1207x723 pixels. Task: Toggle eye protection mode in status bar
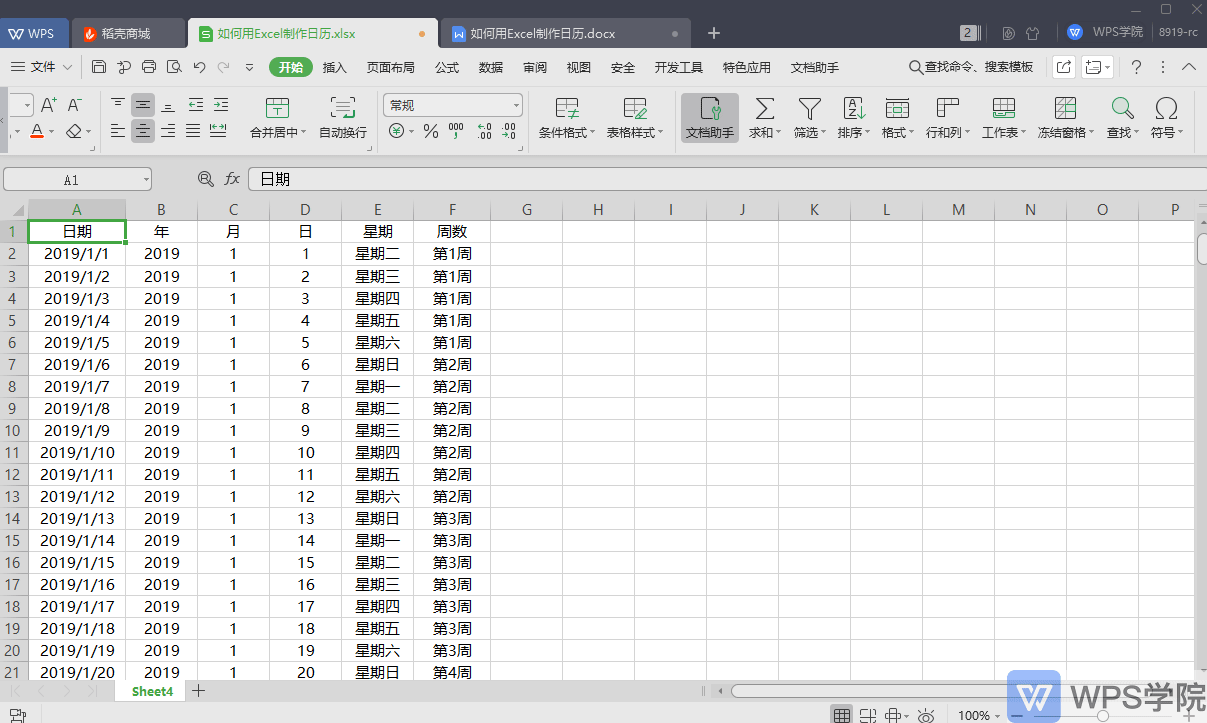(926, 715)
